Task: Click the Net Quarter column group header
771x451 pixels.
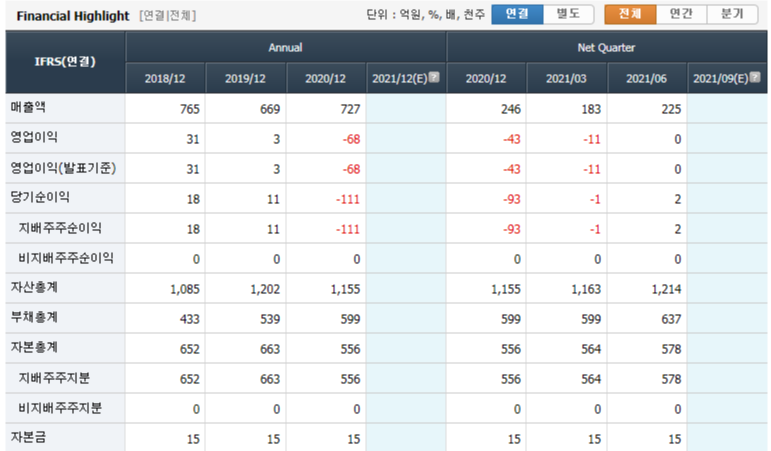Action: 606,47
